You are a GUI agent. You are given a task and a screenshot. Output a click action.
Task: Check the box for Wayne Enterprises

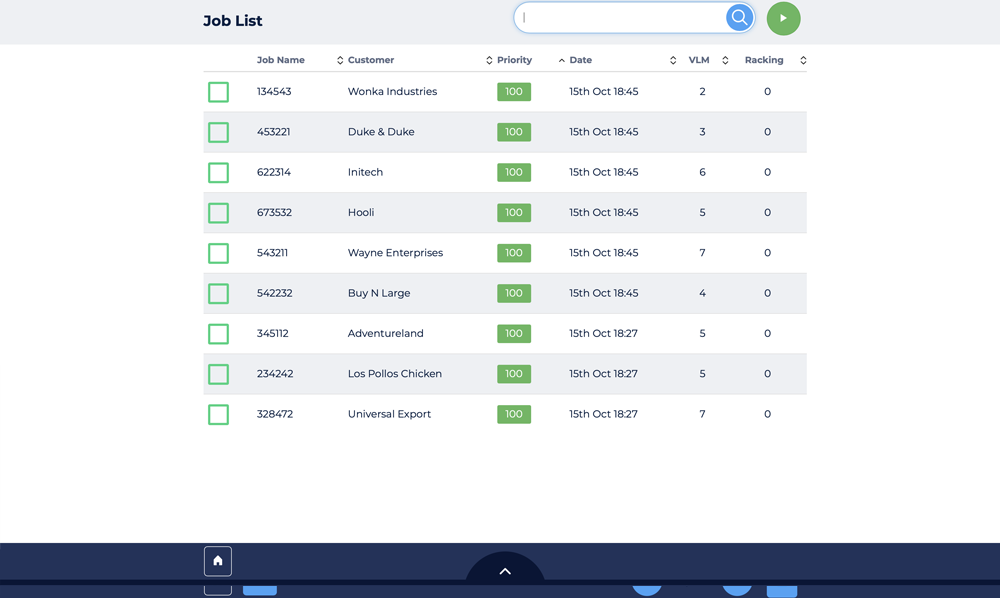point(218,254)
